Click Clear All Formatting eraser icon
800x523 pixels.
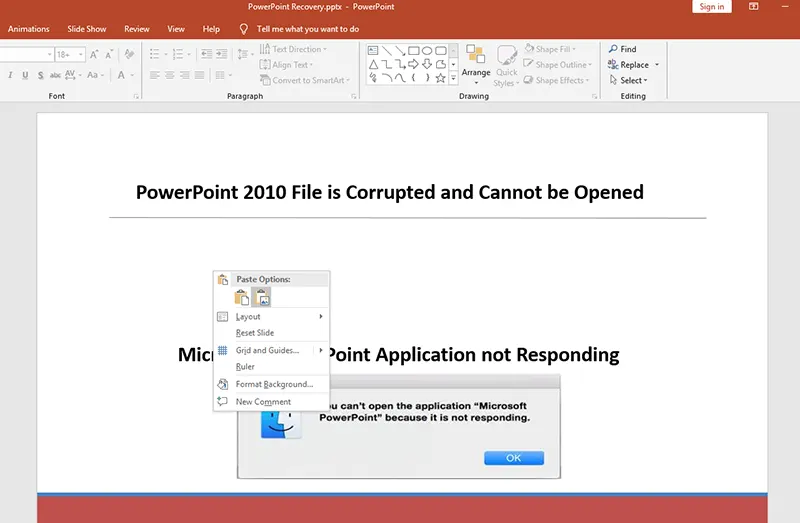pos(129,54)
